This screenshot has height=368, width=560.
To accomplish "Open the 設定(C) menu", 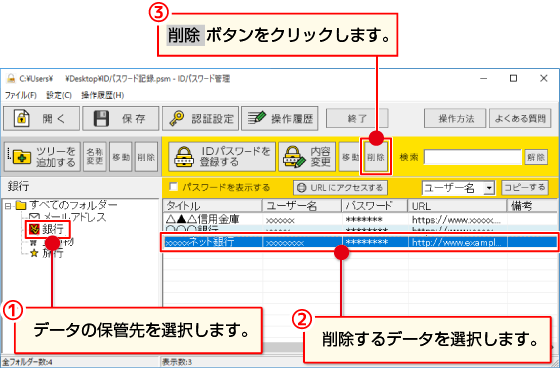I will pos(59,95).
